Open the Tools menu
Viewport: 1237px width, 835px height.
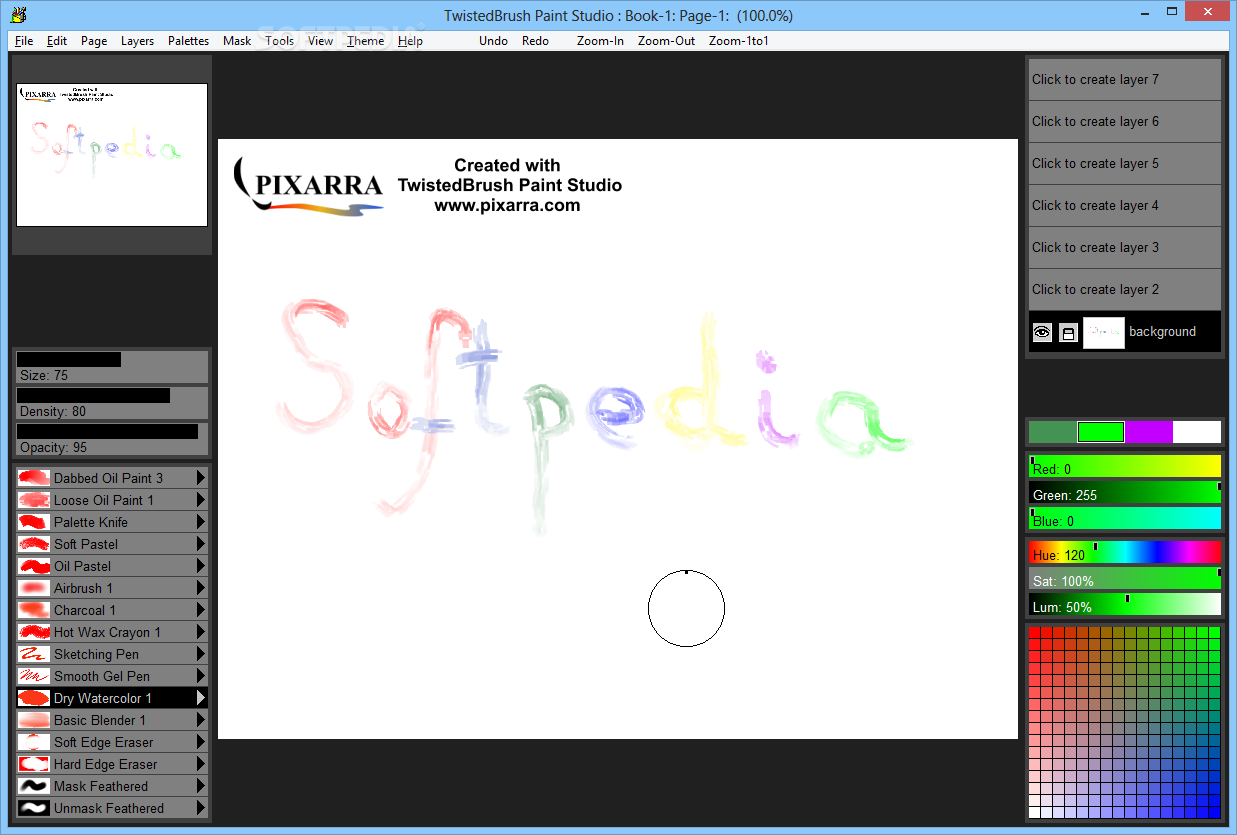[x=280, y=41]
